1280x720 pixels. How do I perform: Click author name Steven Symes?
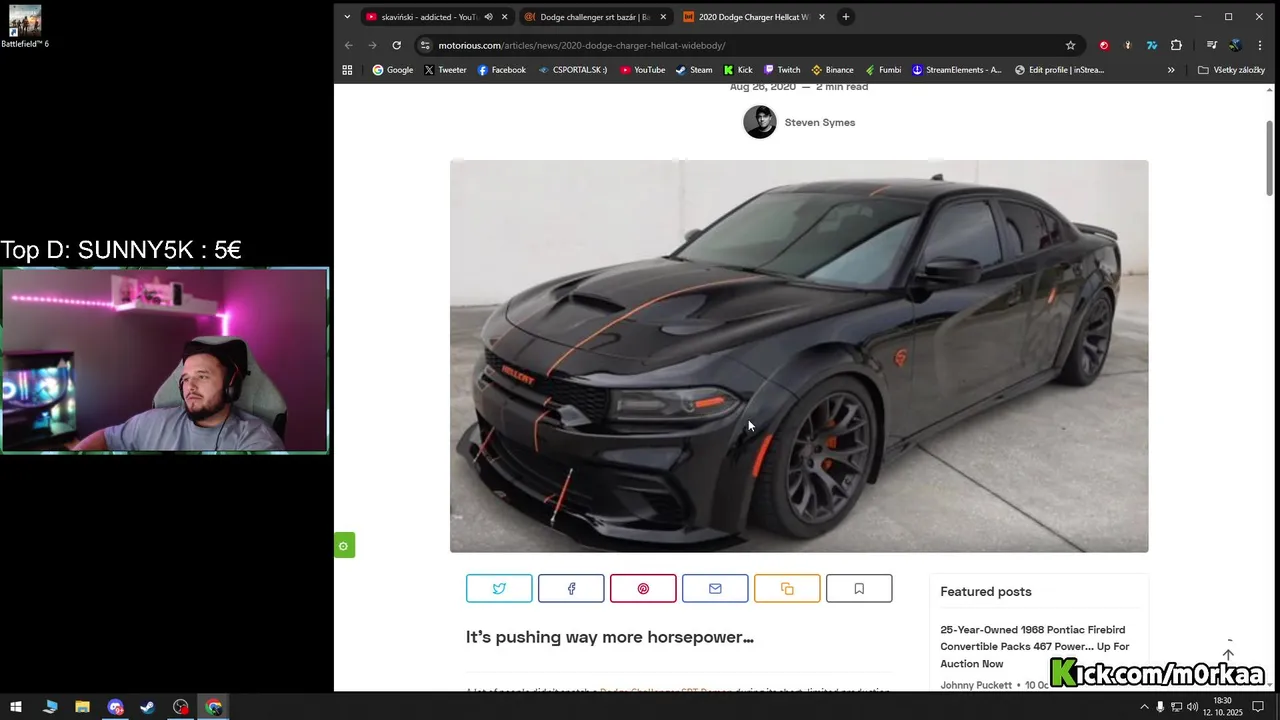pos(820,122)
